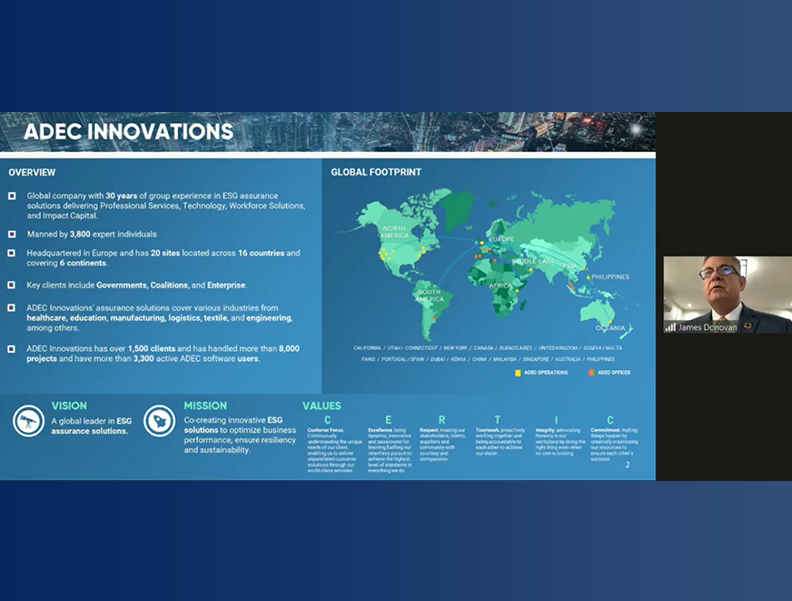Click the bold '30 years' text
Viewport: 792px width, 601px height.
click(121, 196)
